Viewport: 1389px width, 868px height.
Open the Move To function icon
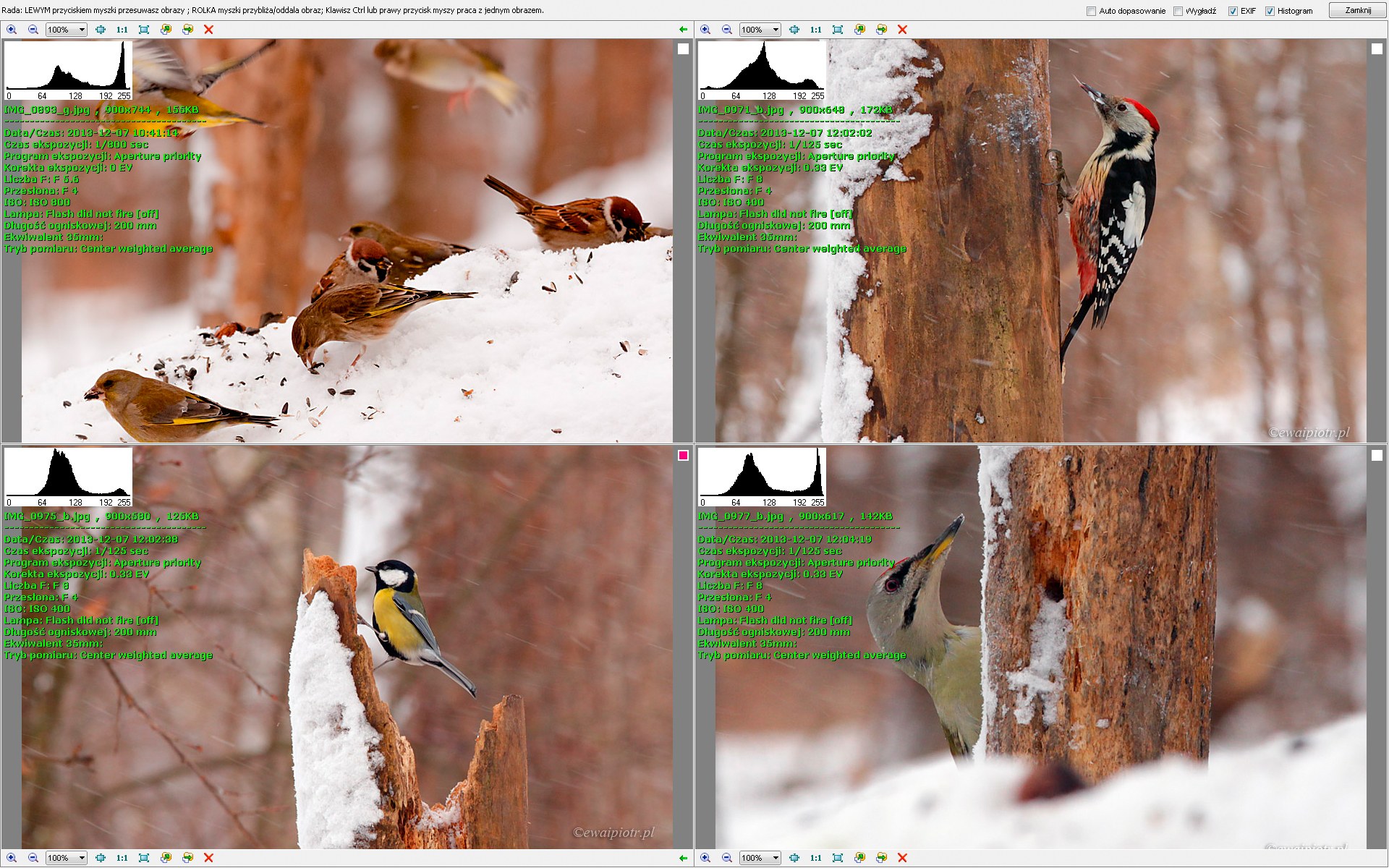click(188, 30)
